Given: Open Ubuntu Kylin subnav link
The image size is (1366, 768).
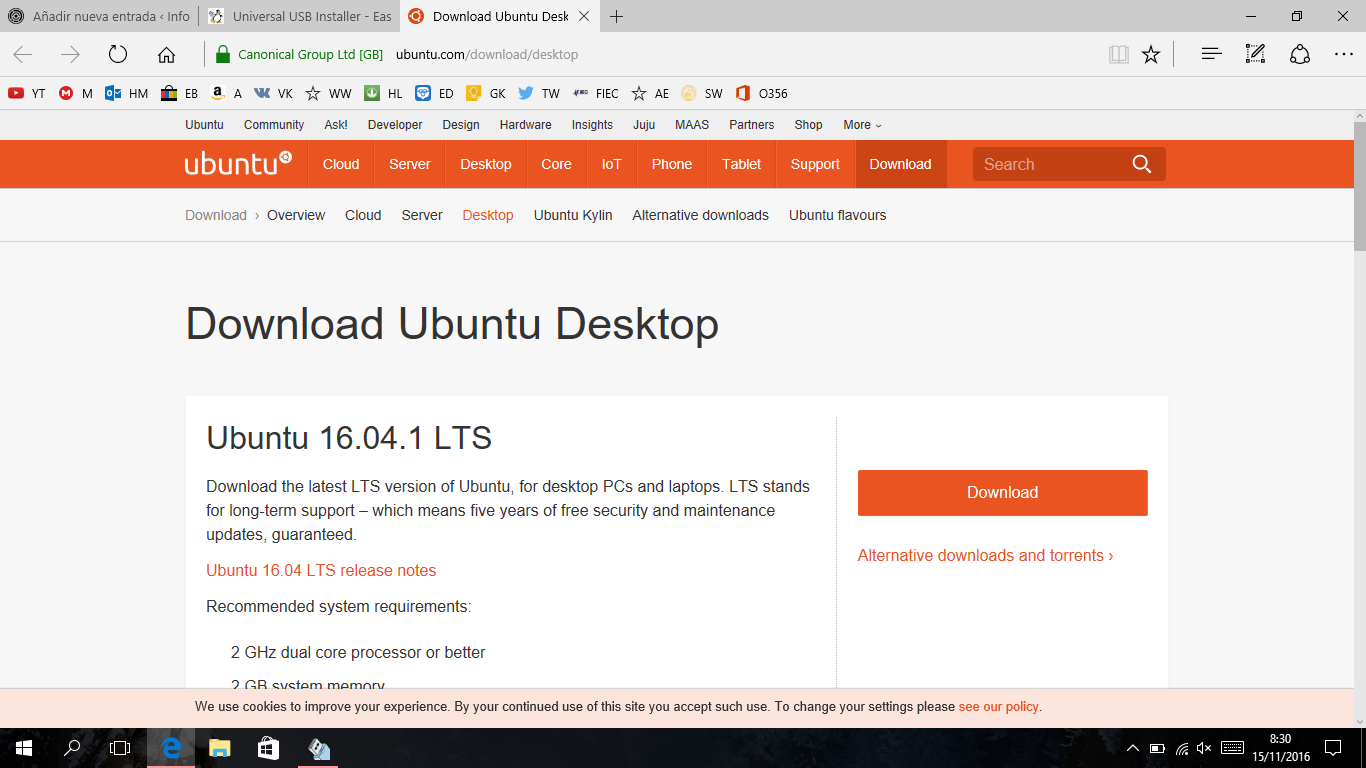Looking at the screenshot, I should pos(573,215).
